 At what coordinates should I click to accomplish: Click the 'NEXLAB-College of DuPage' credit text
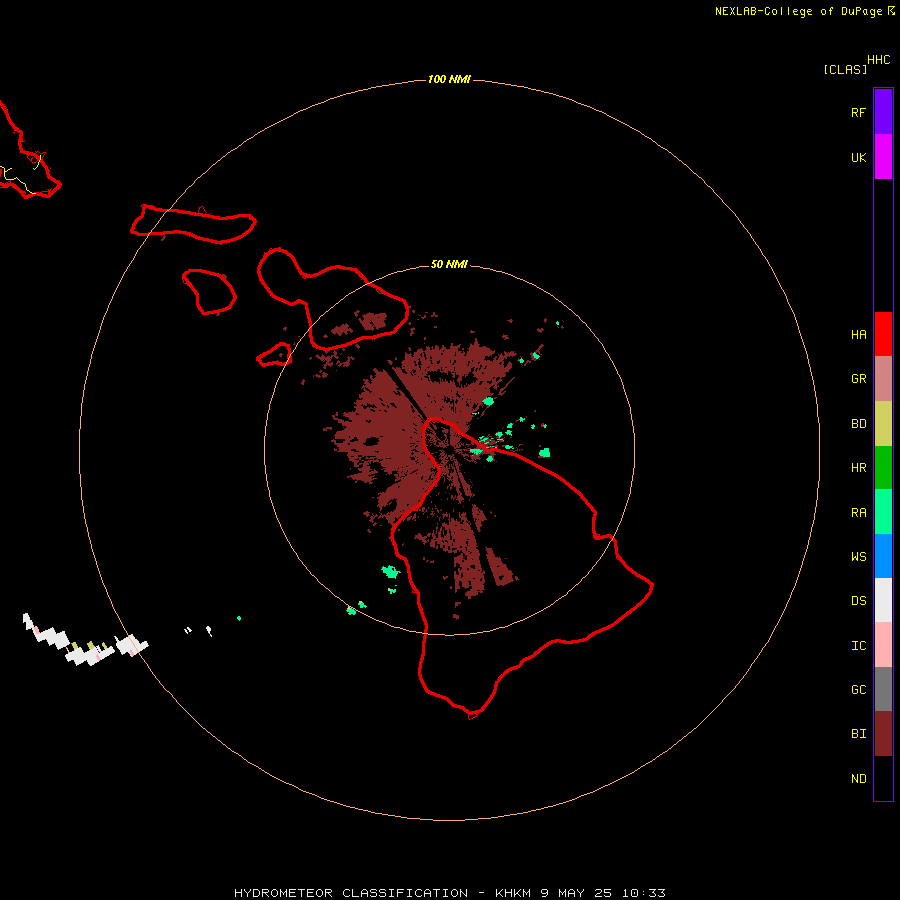(x=798, y=11)
